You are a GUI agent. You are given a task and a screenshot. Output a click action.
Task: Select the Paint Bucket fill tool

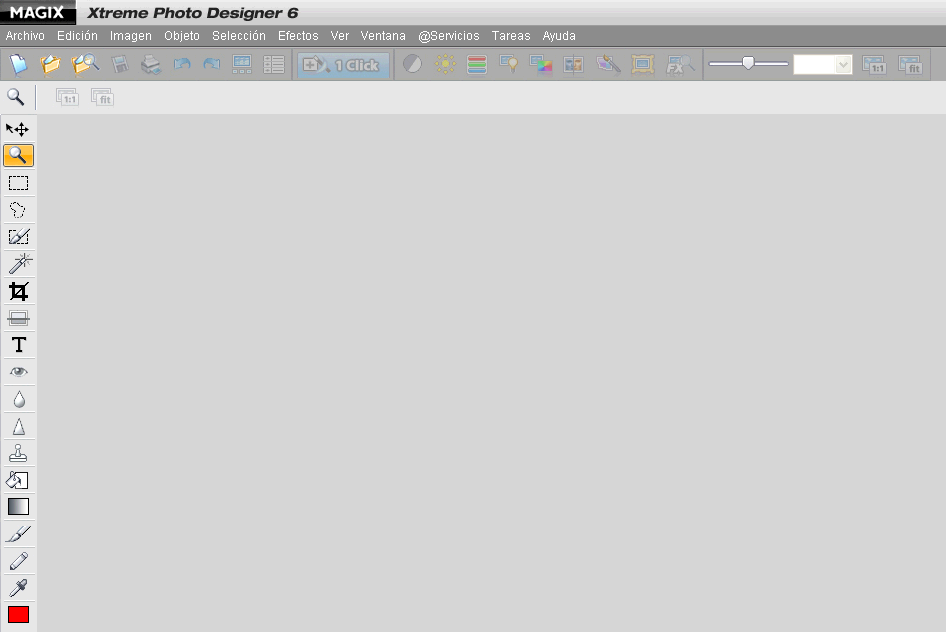pyautogui.click(x=18, y=480)
